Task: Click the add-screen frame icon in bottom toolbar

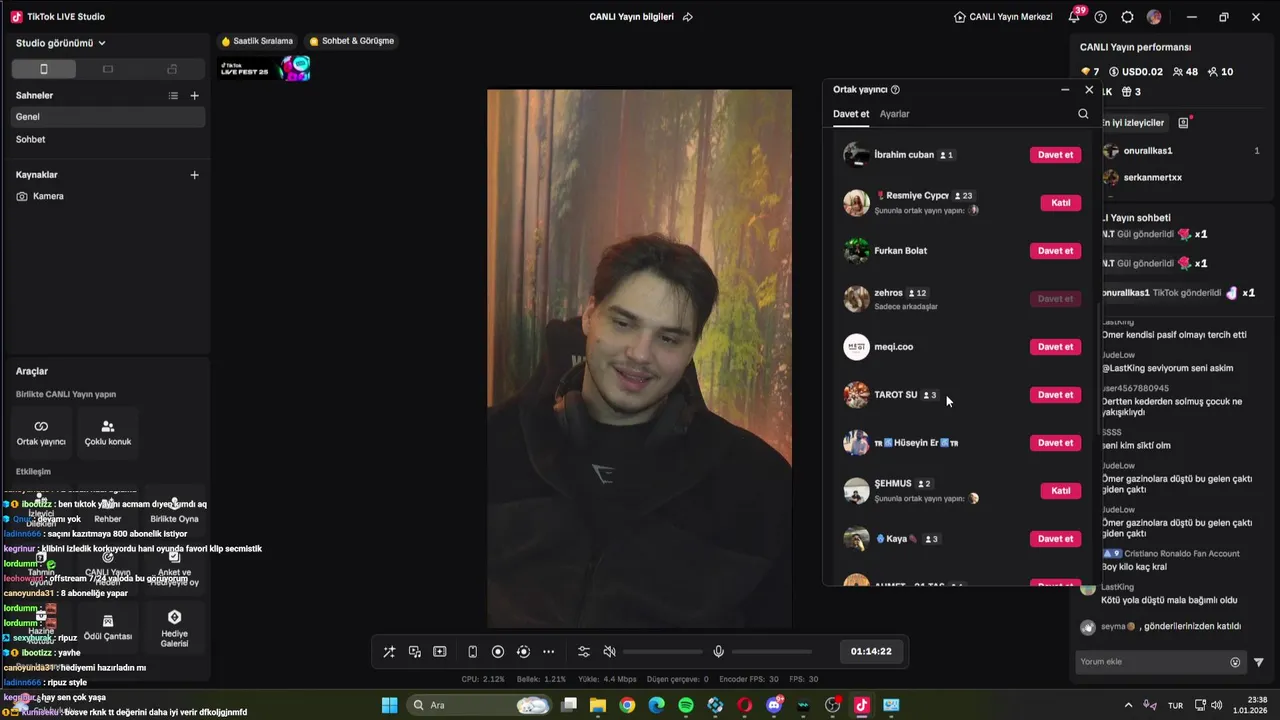Action: pyautogui.click(x=439, y=651)
